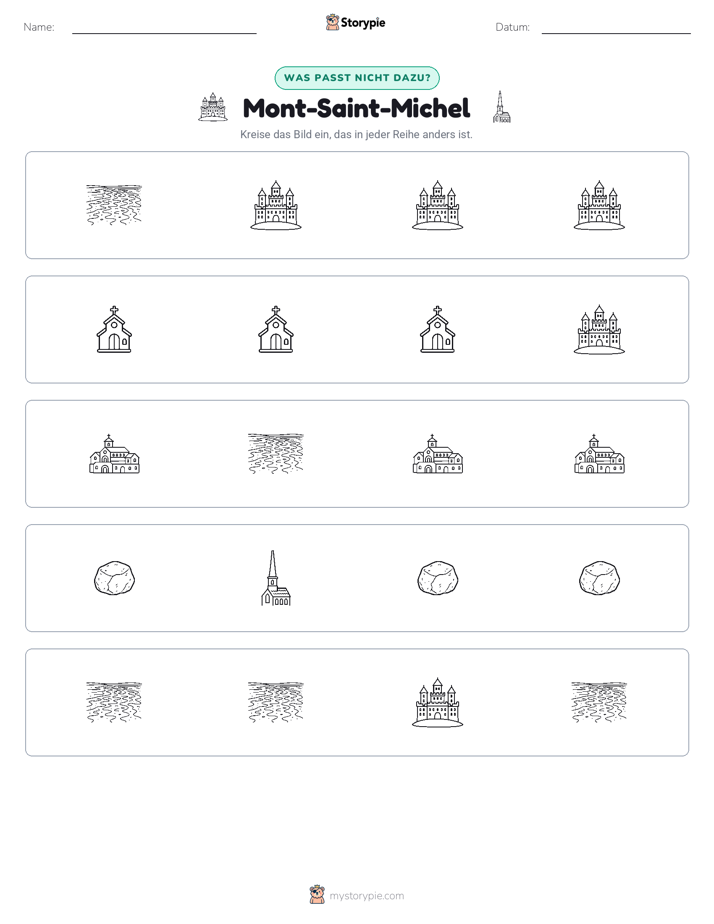Click the Storypie logo at top

coord(355,22)
